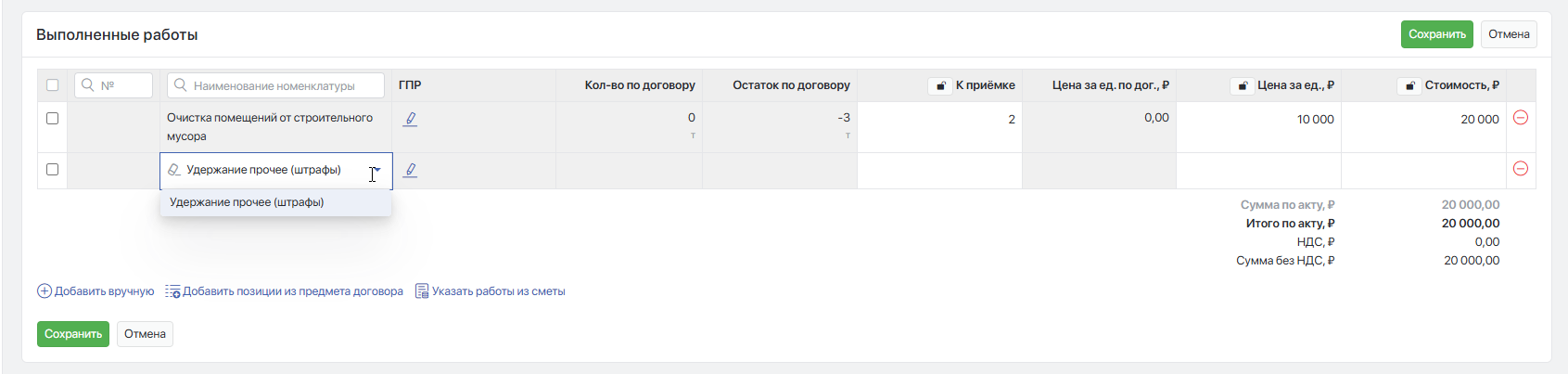Remove the Очистка помещений row with the red minus
1568x374 pixels.
1521,118
